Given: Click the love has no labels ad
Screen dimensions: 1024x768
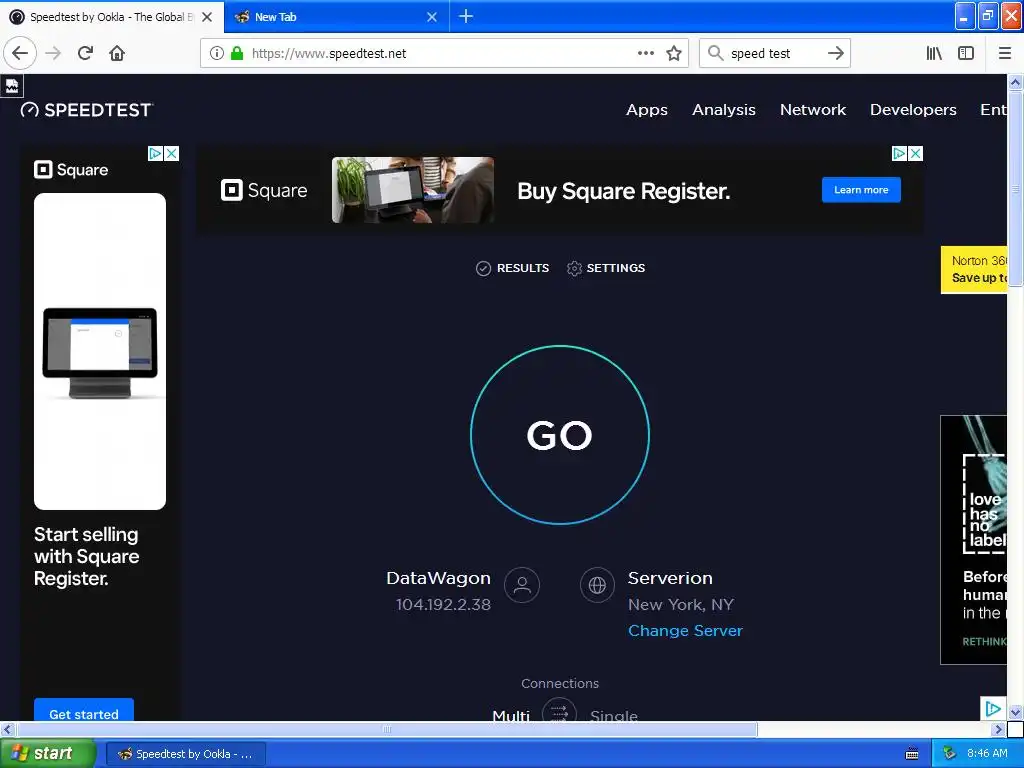Looking at the screenshot, I should (974, 540).
